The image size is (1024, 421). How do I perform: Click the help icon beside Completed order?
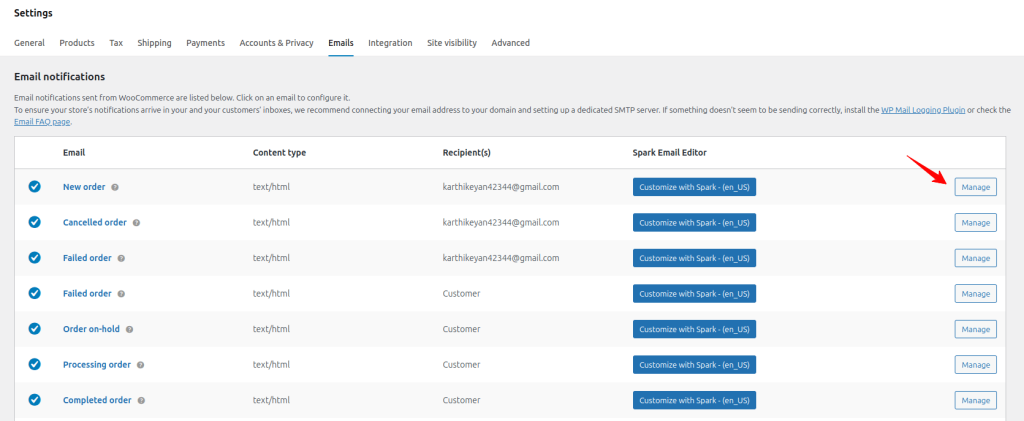tap(141, 401)
